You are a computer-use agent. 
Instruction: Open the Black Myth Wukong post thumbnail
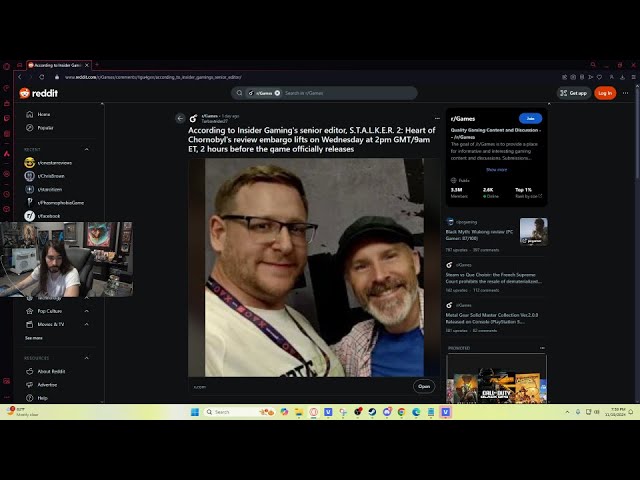533,231
